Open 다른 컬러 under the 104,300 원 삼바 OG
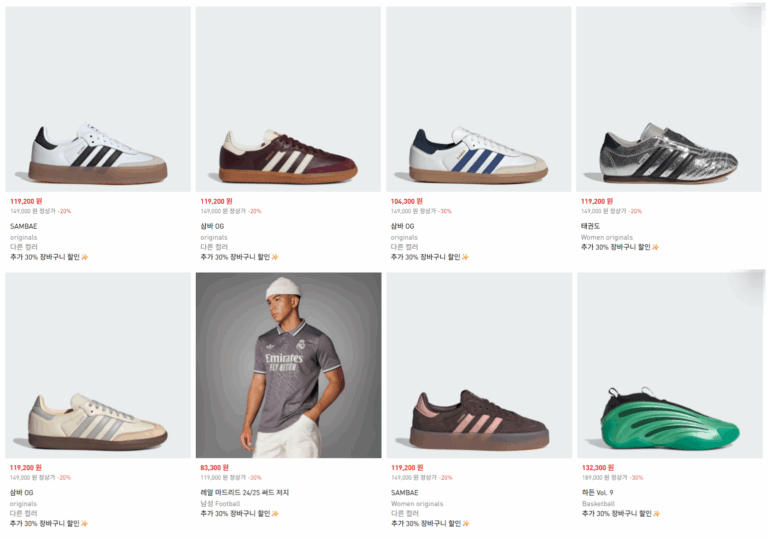768x539 pixels. click(x=404, y=247)
